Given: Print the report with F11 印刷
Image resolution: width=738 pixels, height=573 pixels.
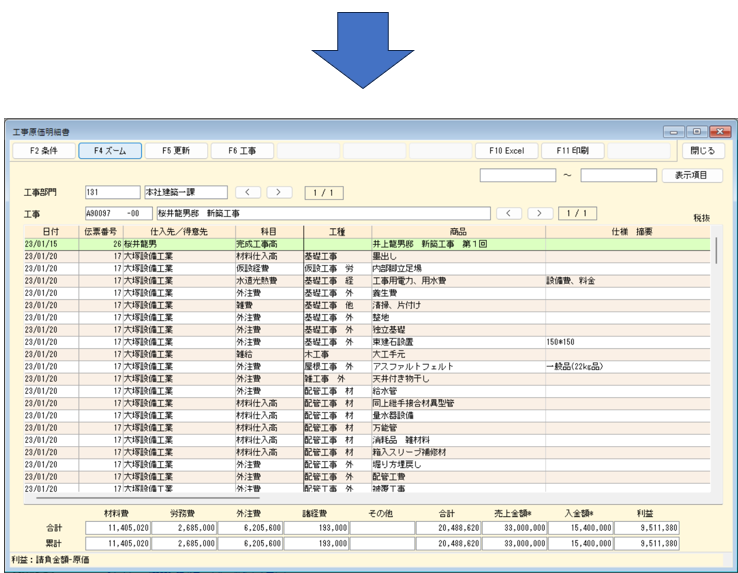Looking at the screenshot, I should (x=573, y=151).
